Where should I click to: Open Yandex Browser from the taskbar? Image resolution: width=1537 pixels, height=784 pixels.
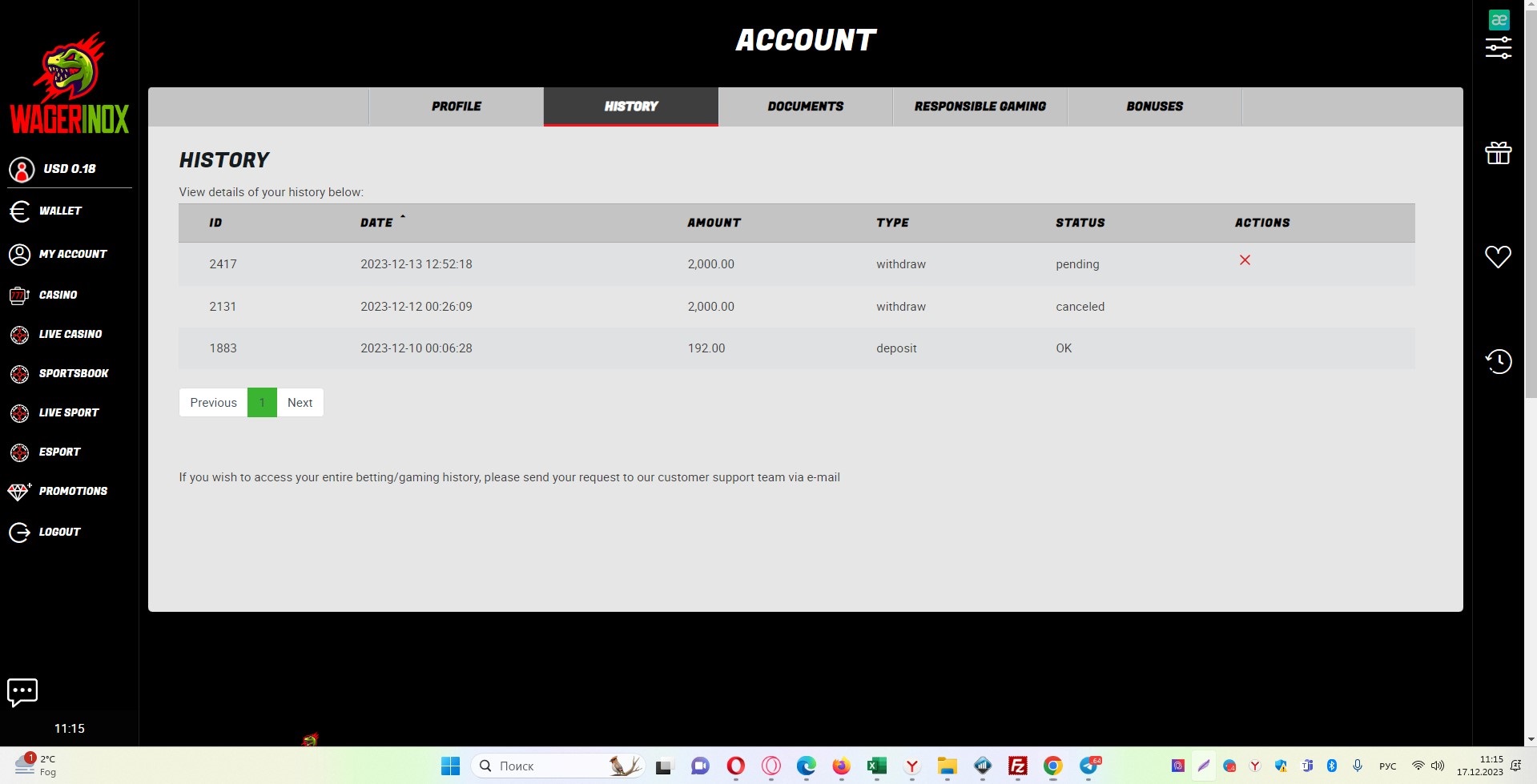911,766
